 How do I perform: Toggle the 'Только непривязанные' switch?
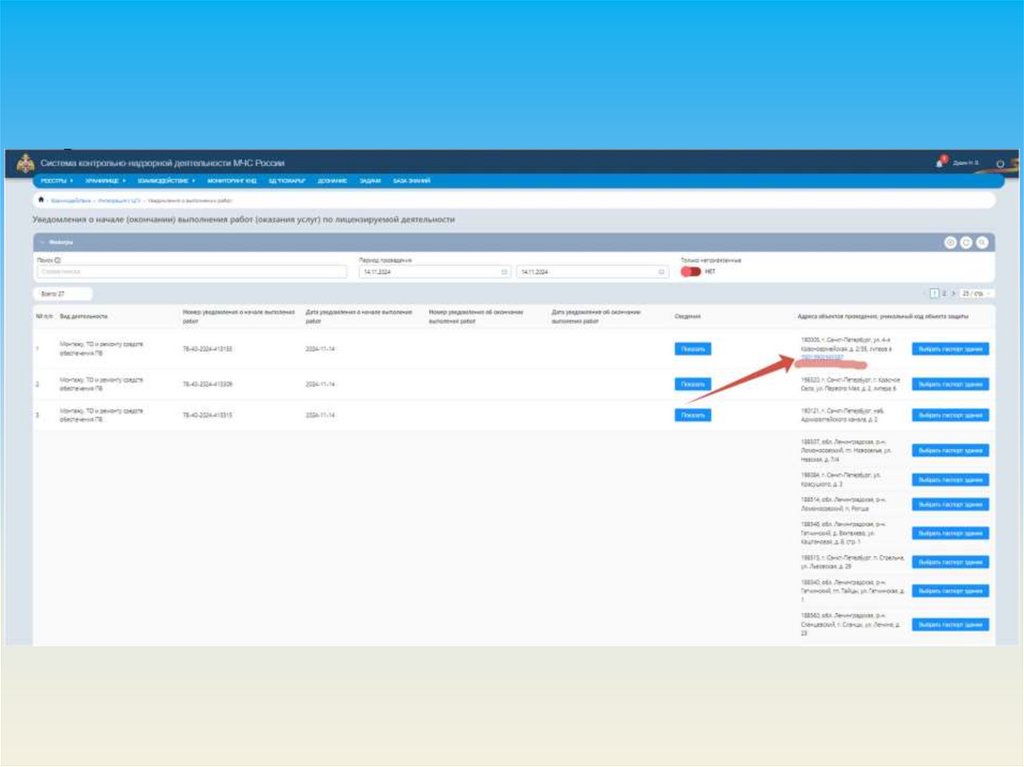tap(690, 271)
